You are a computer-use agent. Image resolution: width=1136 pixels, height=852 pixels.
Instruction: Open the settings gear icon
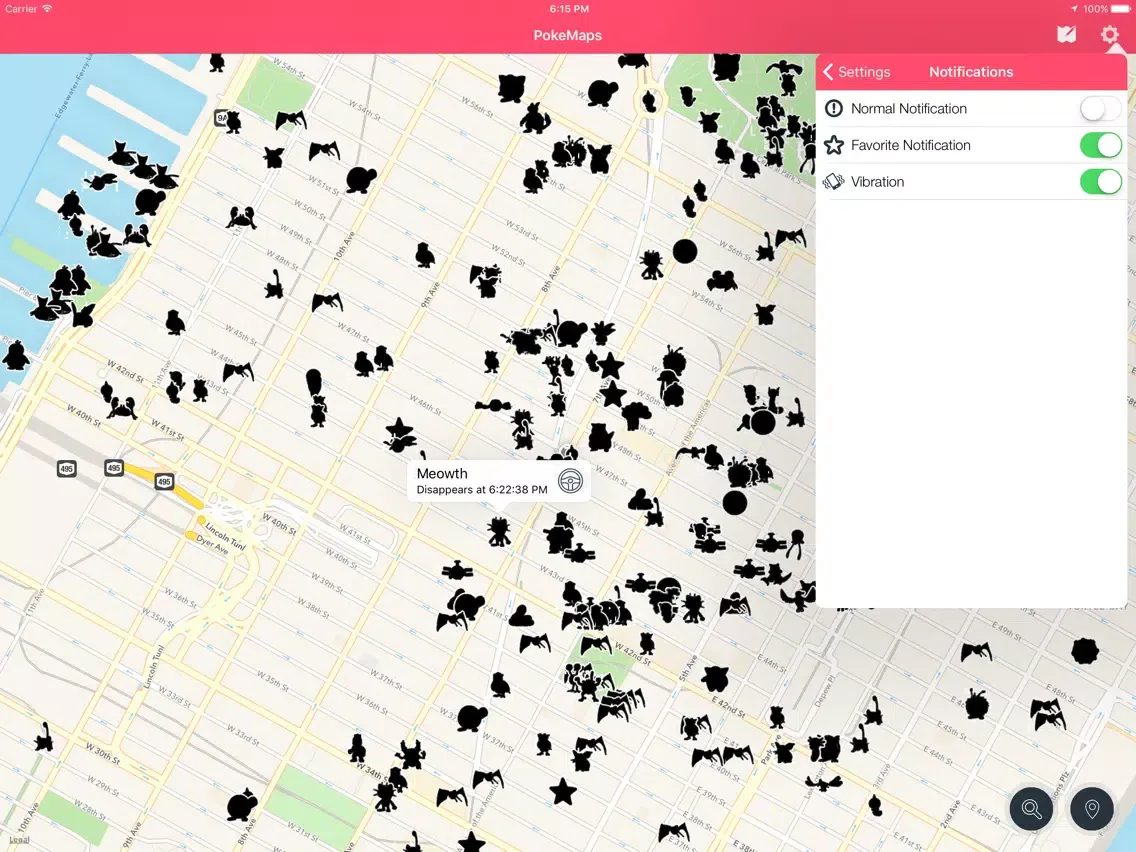tap(1109, 34)
